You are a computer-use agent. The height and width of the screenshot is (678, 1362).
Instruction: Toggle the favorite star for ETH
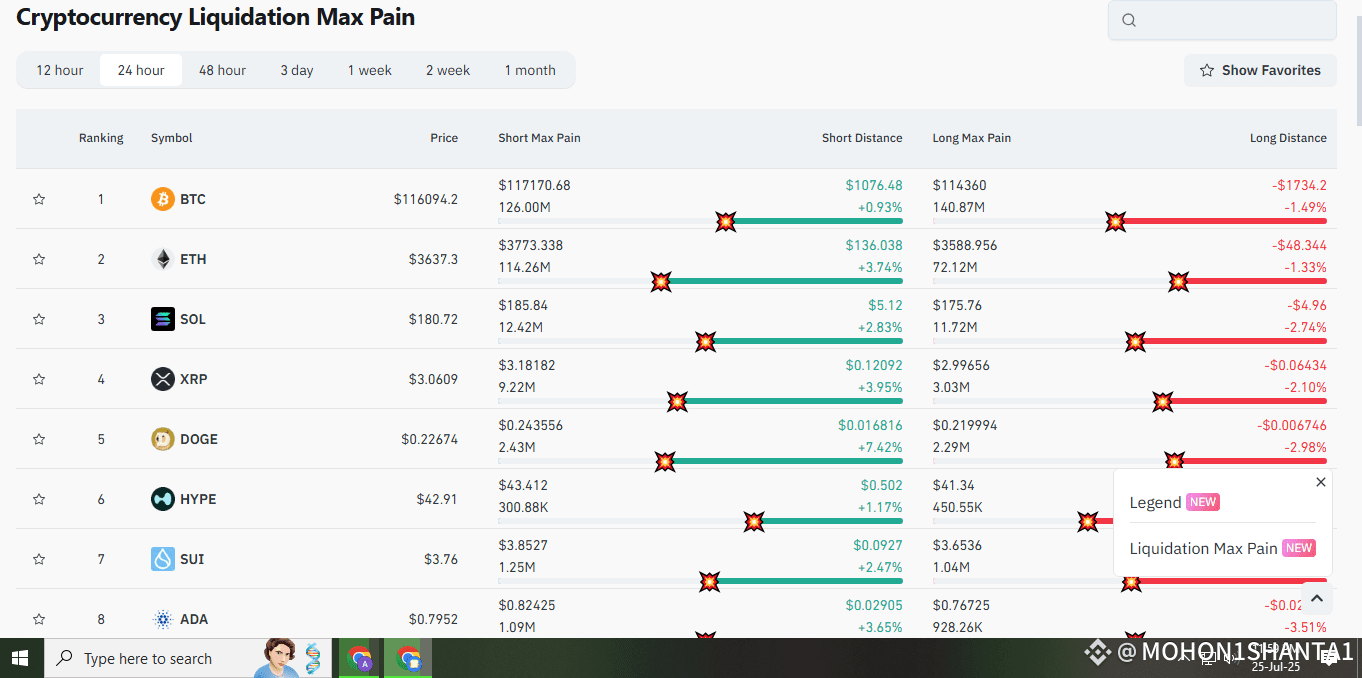(38, 259)
